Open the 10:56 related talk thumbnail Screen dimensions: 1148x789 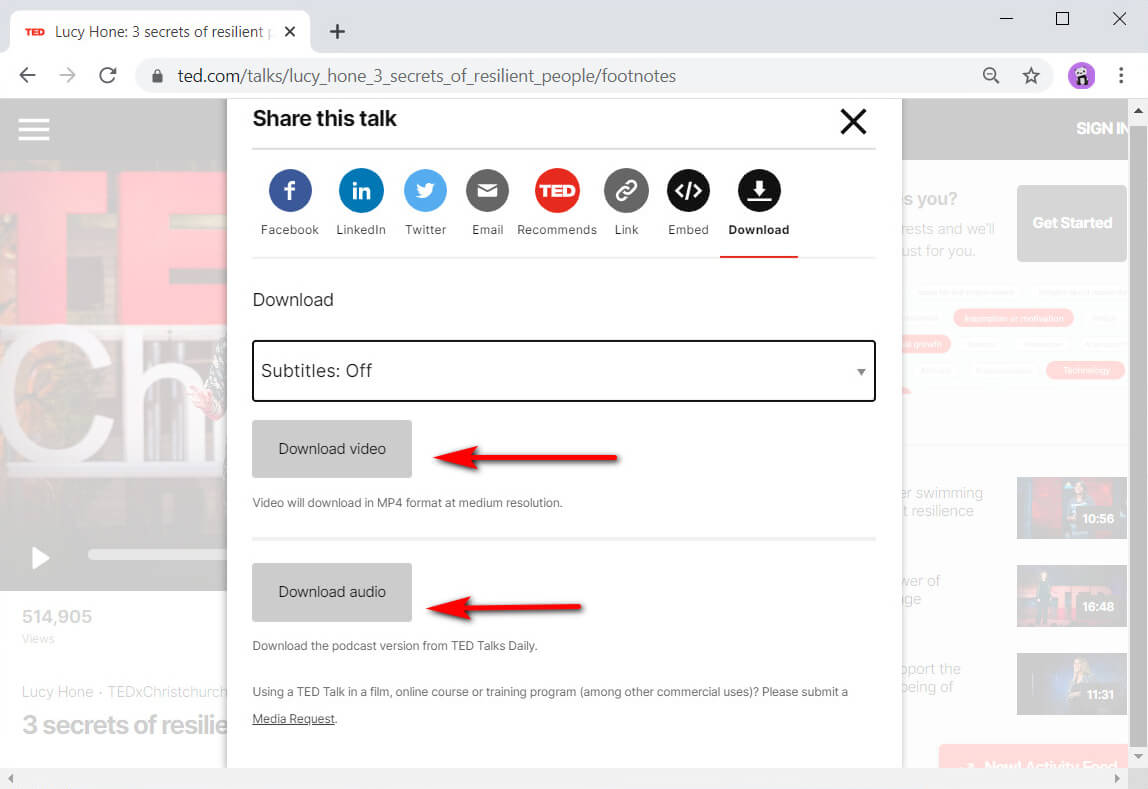tap(1072, 508)
